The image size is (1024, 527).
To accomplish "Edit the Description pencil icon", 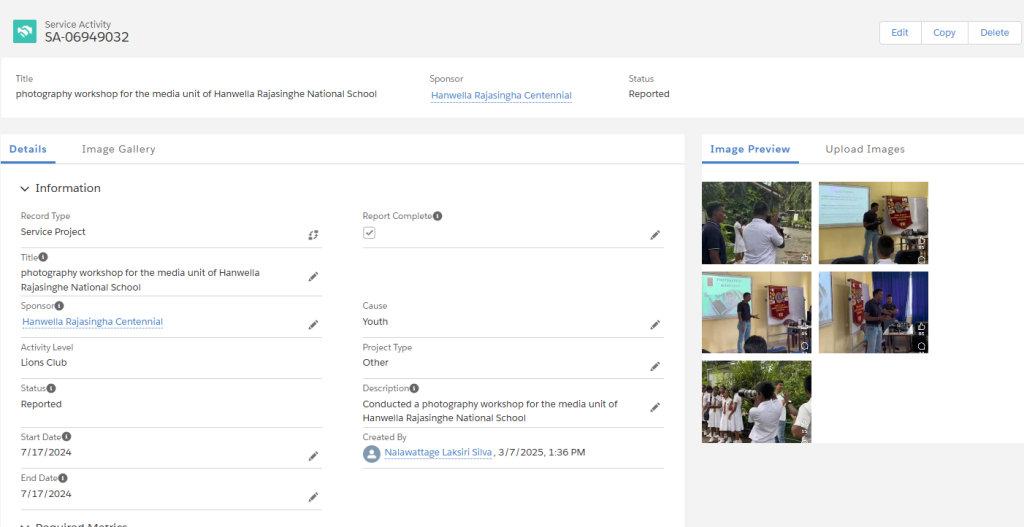I will click(x=655, y=407).
